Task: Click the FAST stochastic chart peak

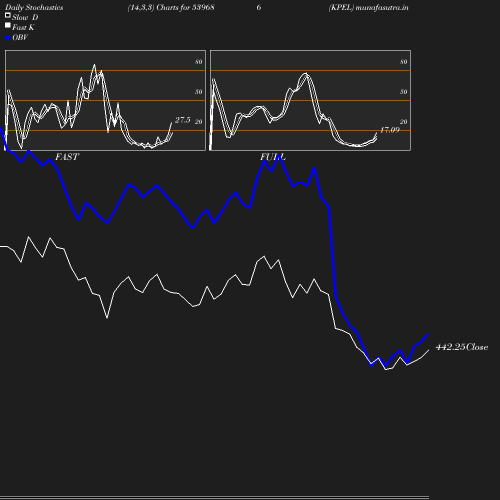Action: tap(94, 65)
